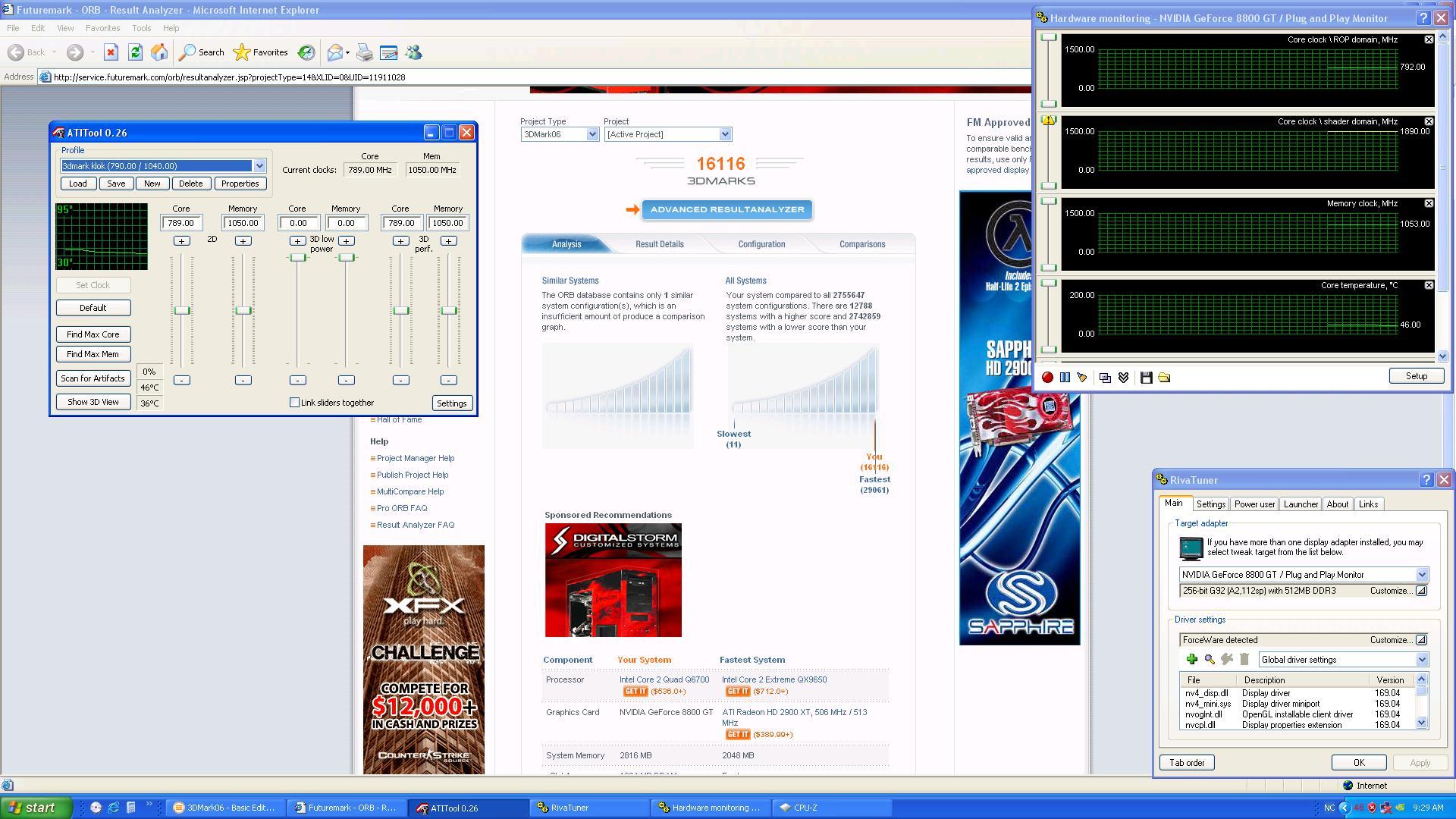Screen dimensions: 1456x819
Task: Open the Back button history dropdown arrow
Action: [54, 52]
